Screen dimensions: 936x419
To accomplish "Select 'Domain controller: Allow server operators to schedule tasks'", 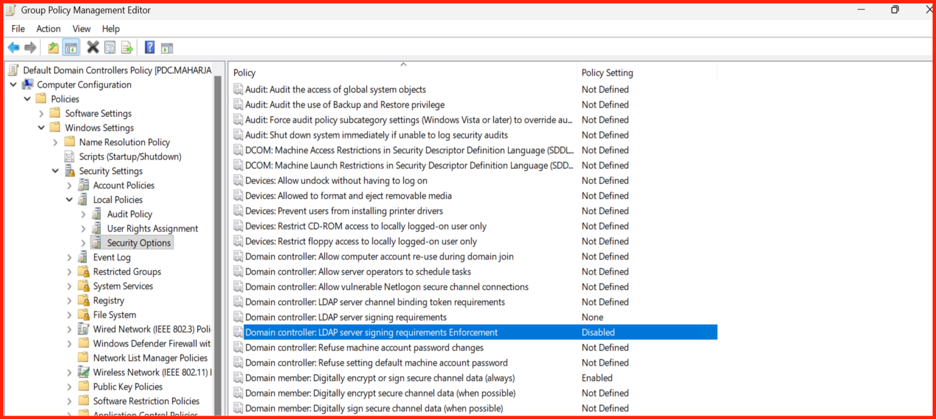I will tap(358, 272).
